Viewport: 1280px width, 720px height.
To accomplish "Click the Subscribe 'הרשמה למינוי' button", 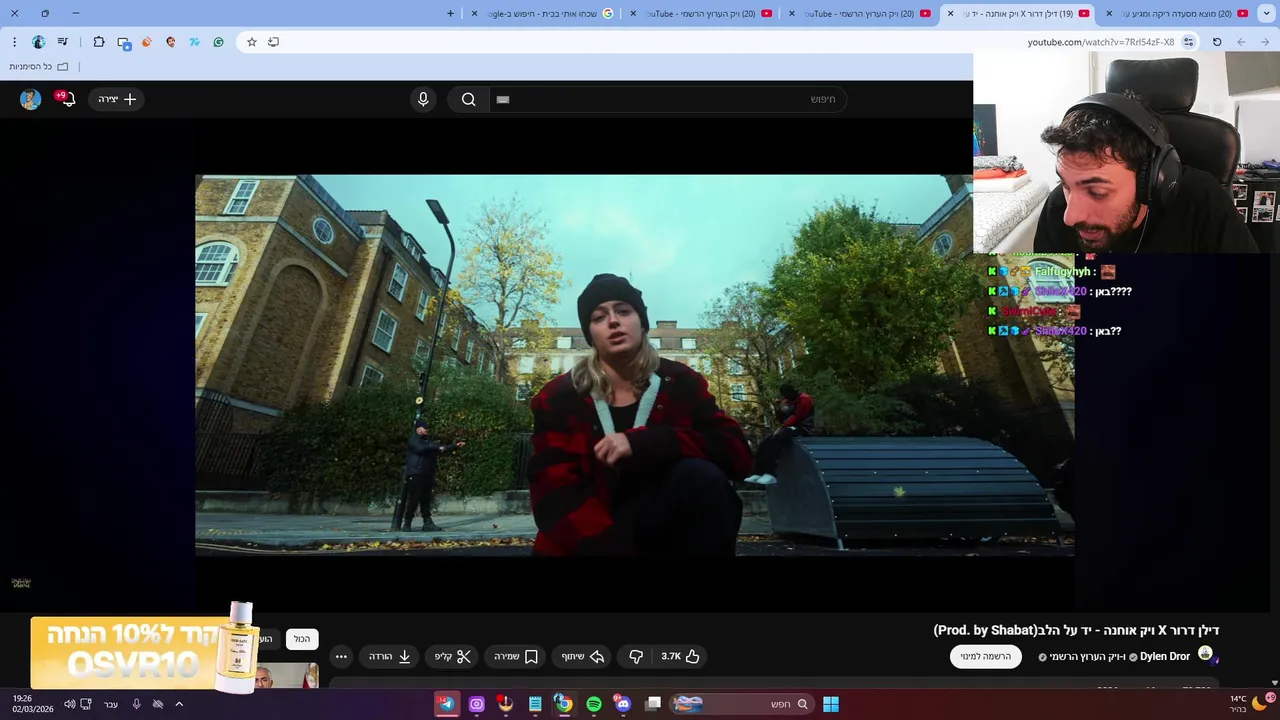I will (x=985, y=656).
